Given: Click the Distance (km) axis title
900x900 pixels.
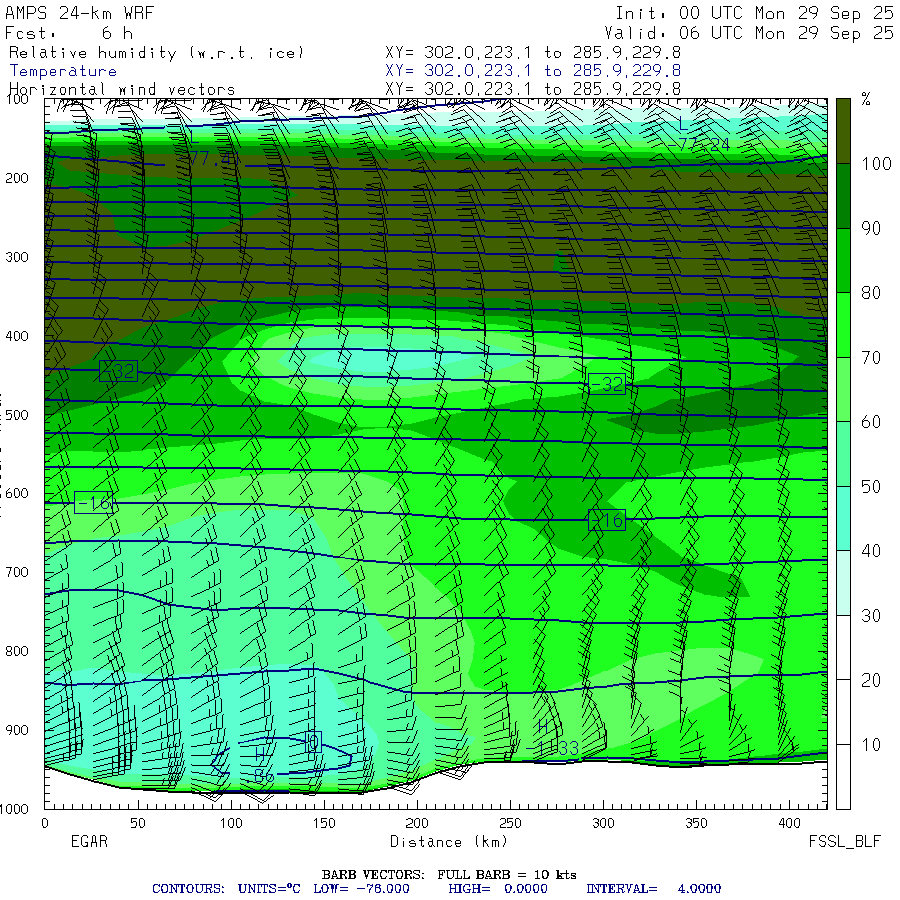Looking at the screenshot, I should coord(440,842).
